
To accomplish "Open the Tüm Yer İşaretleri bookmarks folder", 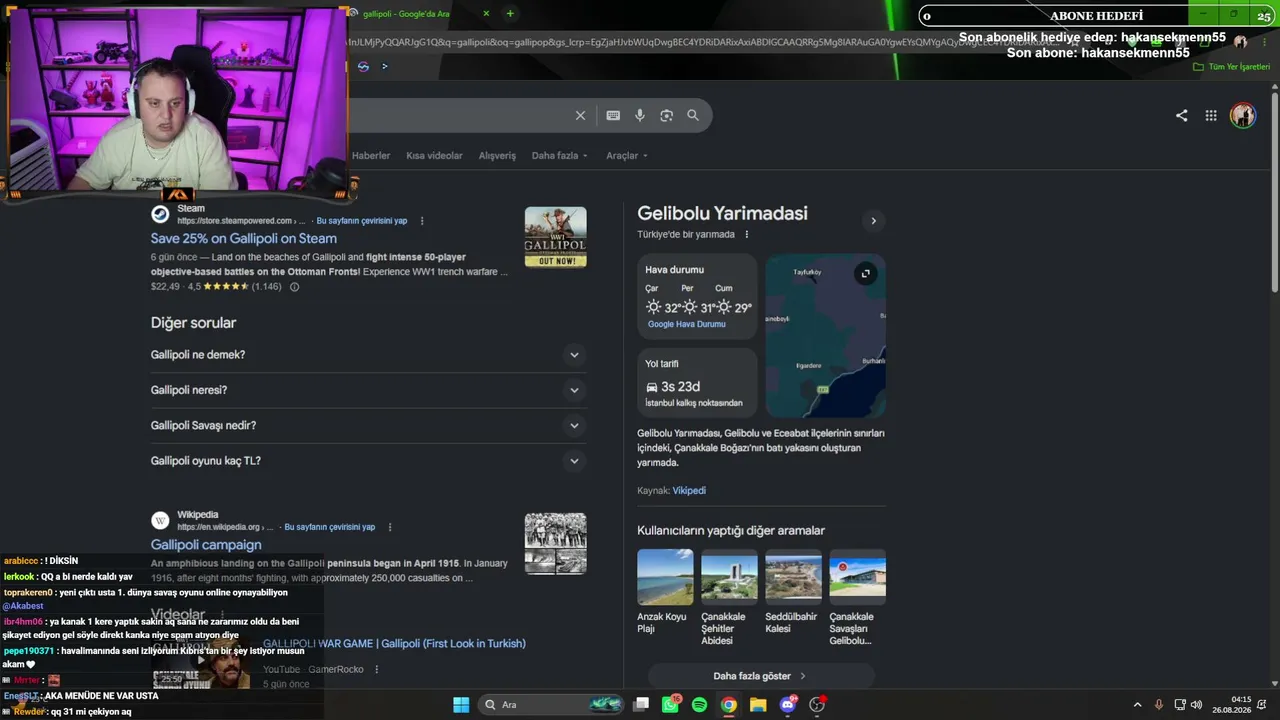I will coord(1231,67).
